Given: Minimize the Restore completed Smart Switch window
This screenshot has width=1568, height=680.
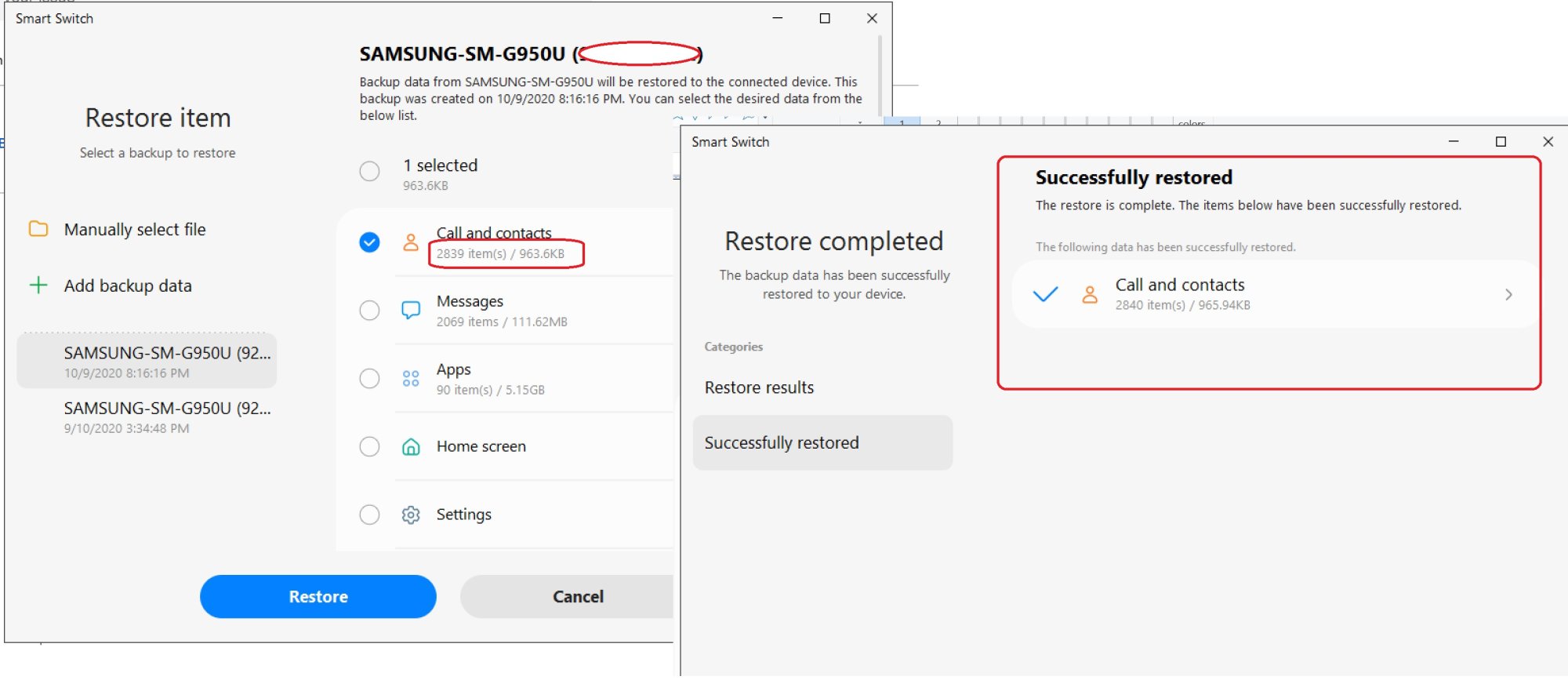Looking at the screenshot, I should pos(1454,142).
